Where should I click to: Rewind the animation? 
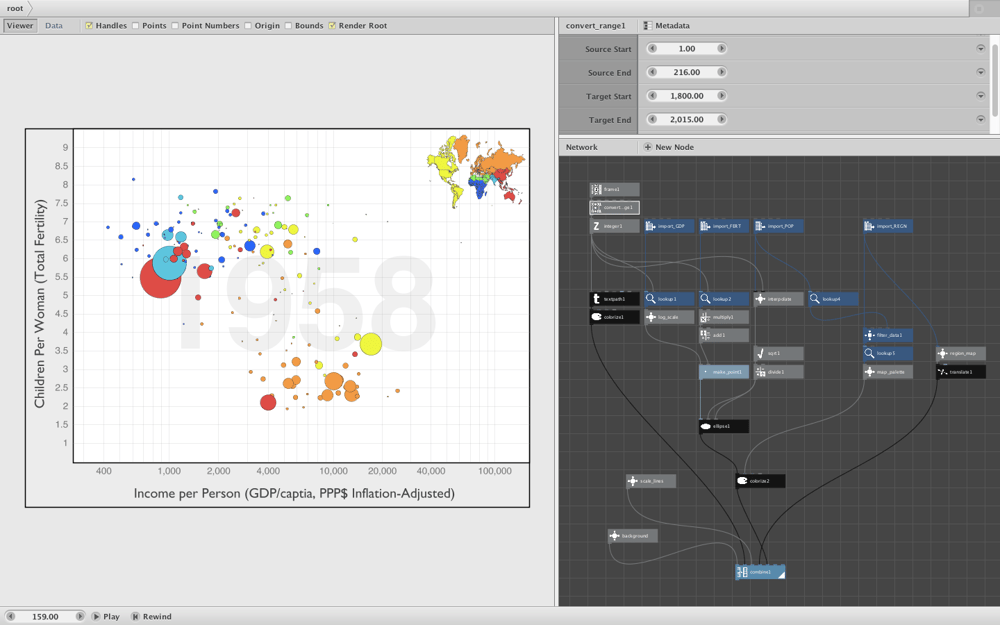pyautogui.click(x=151, y=617)
